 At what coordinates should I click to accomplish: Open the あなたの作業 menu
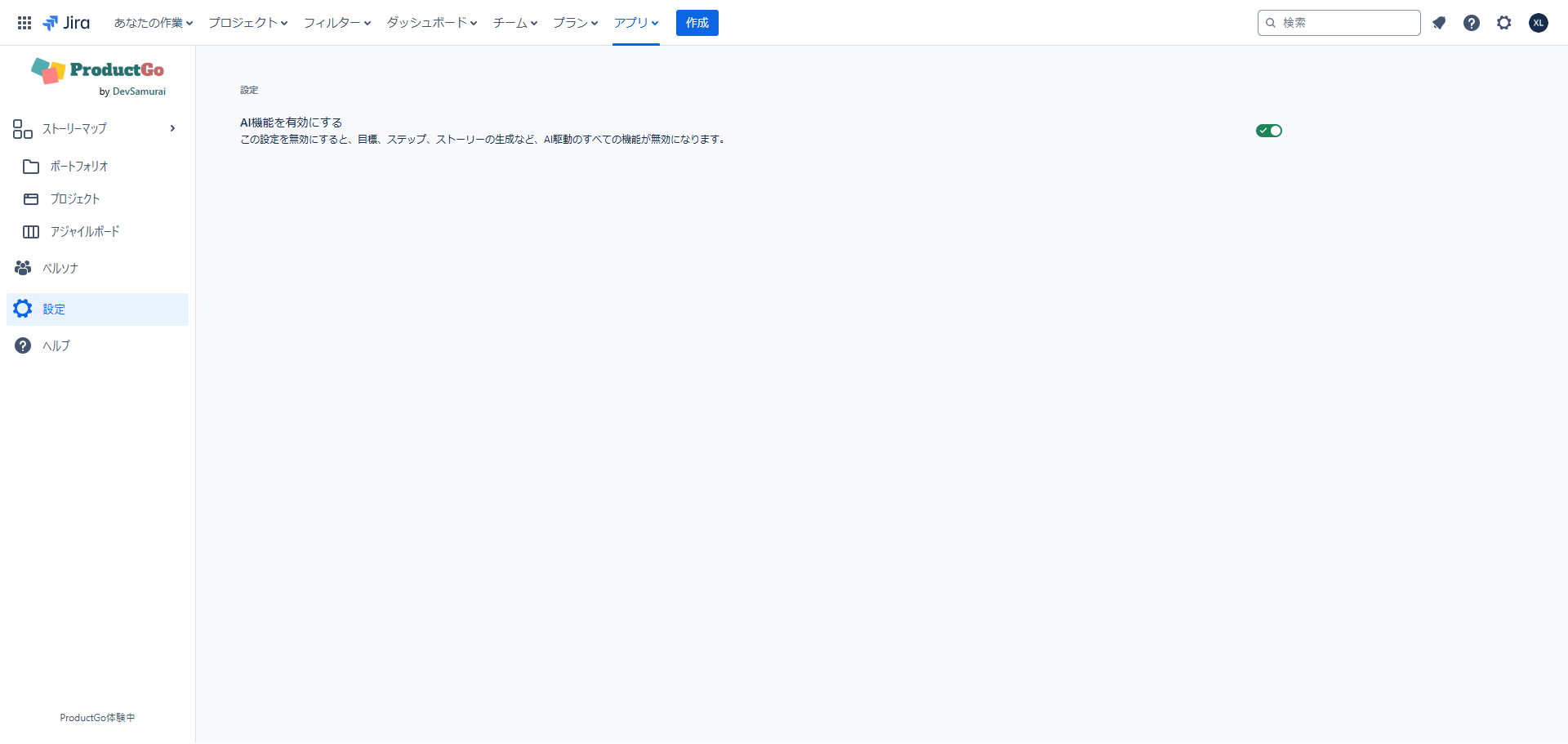[x=152, y=23]
